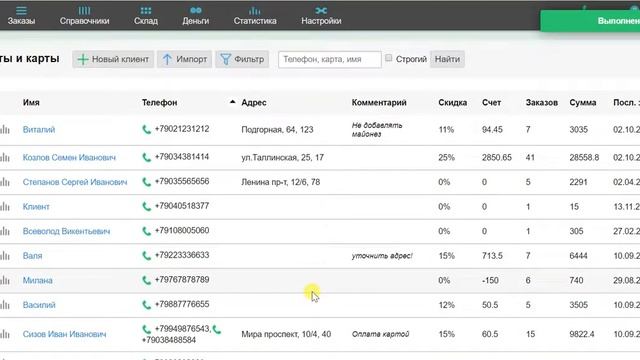640x360 pixels.
Task: Call phone icon next to +79034381414
Action: click(146, 157)
